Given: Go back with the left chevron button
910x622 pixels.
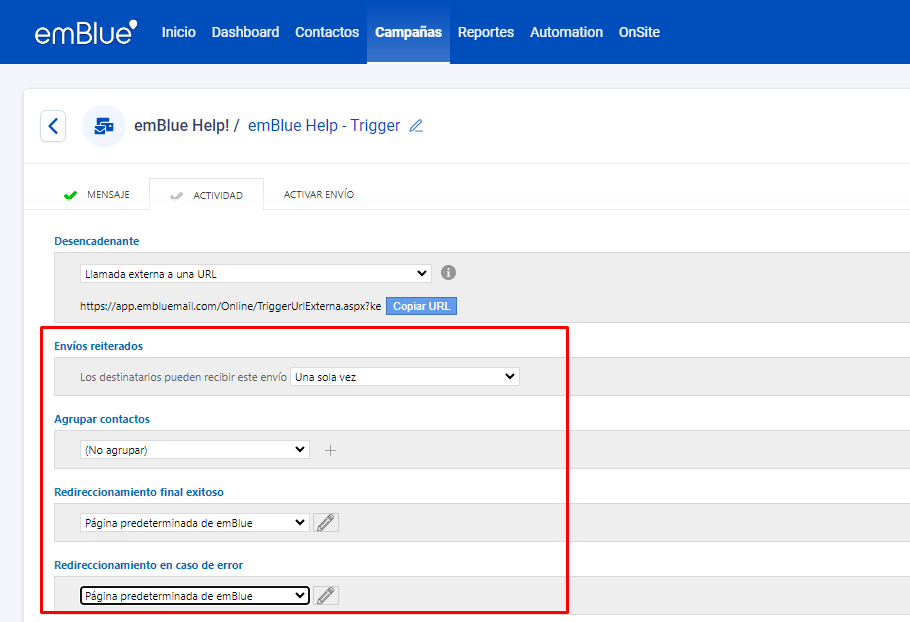Looking at the screenshot, I should [53, 126].
